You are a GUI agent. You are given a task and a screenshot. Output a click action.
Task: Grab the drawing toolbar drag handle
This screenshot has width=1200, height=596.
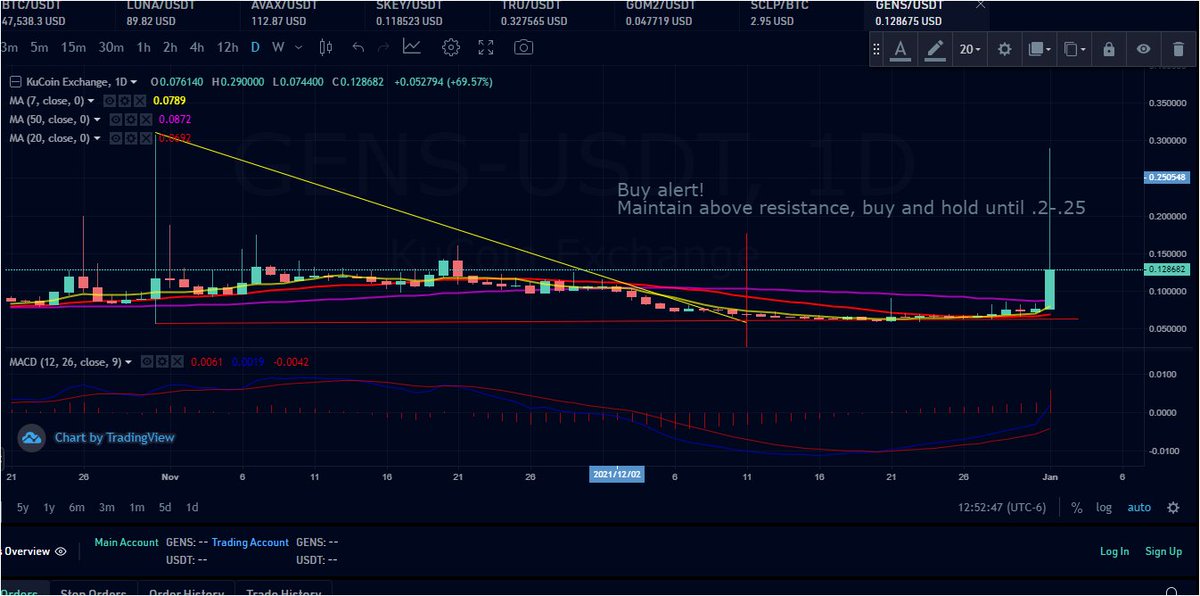pos(877,49)
